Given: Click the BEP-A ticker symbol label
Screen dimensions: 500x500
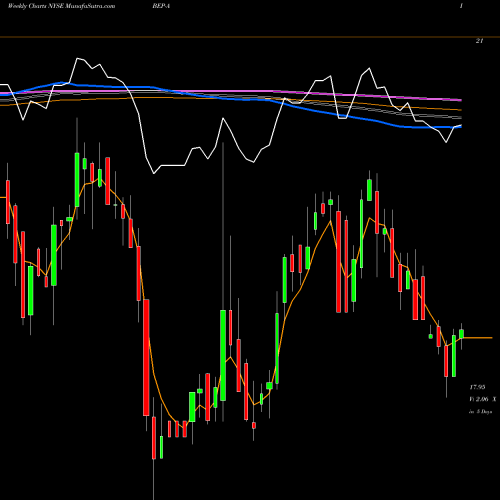Looking at the screenshot, I should click(161, 6).
